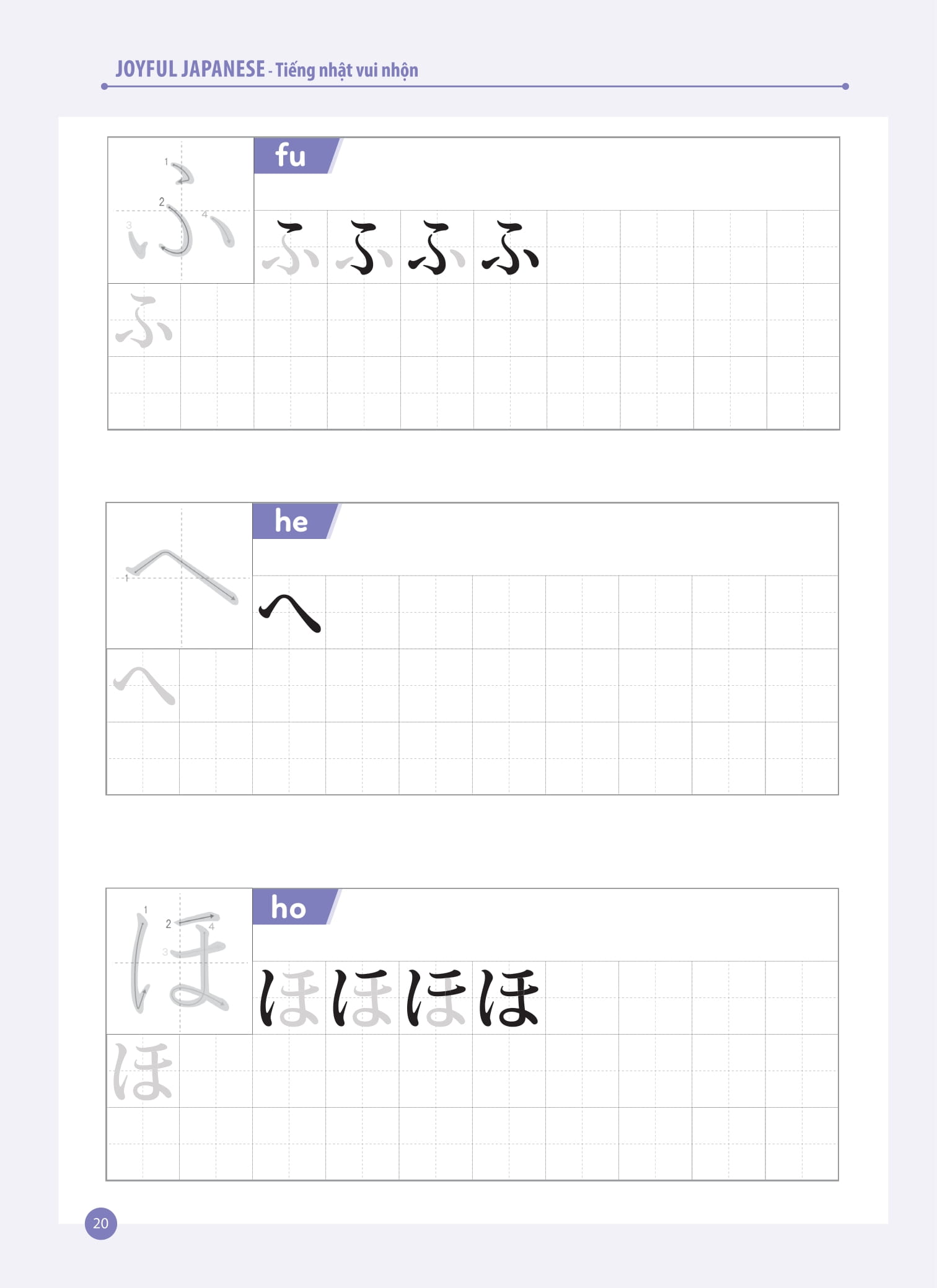Click the 'fu' romaji label

pyautogui.click(x=291, y=156)
